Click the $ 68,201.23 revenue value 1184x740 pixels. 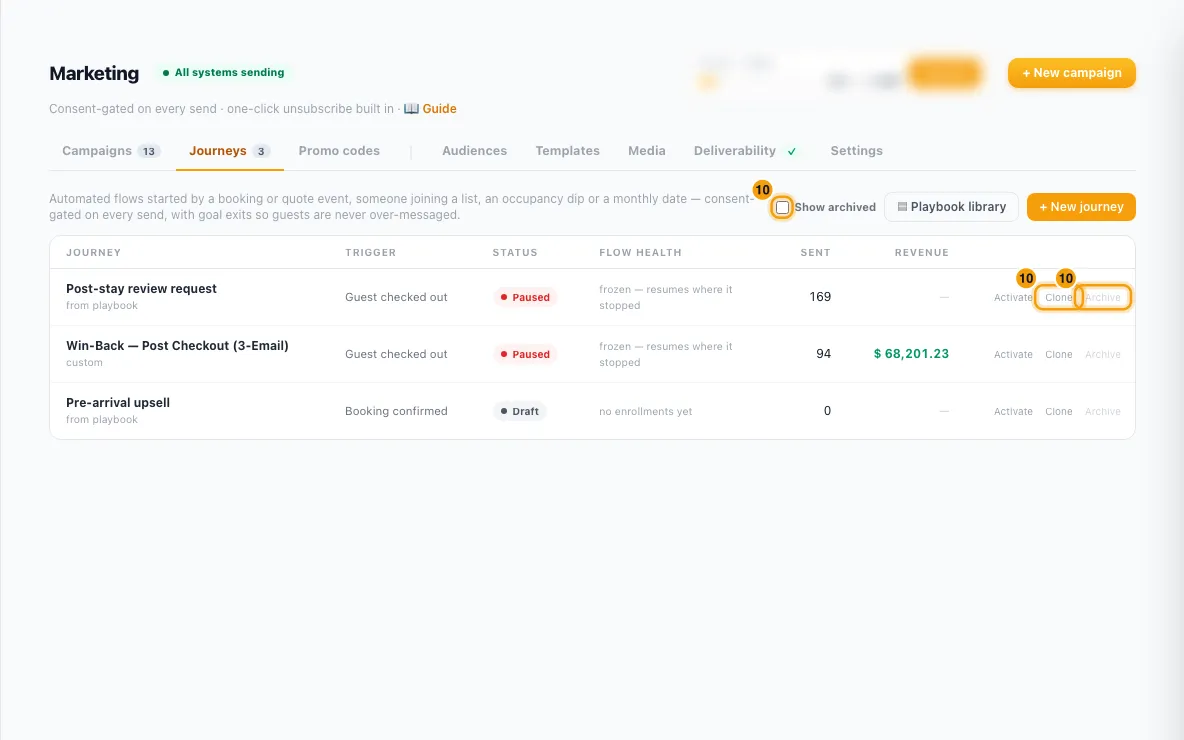coord(911,354)
